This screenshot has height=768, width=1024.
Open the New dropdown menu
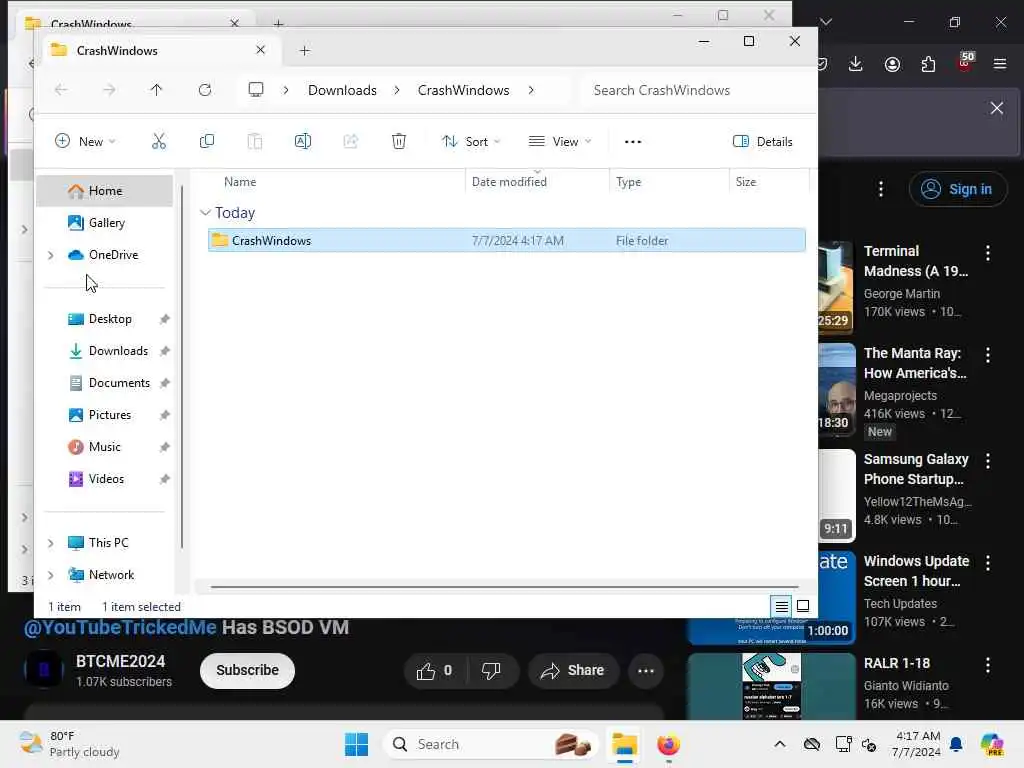pos(85,142)
